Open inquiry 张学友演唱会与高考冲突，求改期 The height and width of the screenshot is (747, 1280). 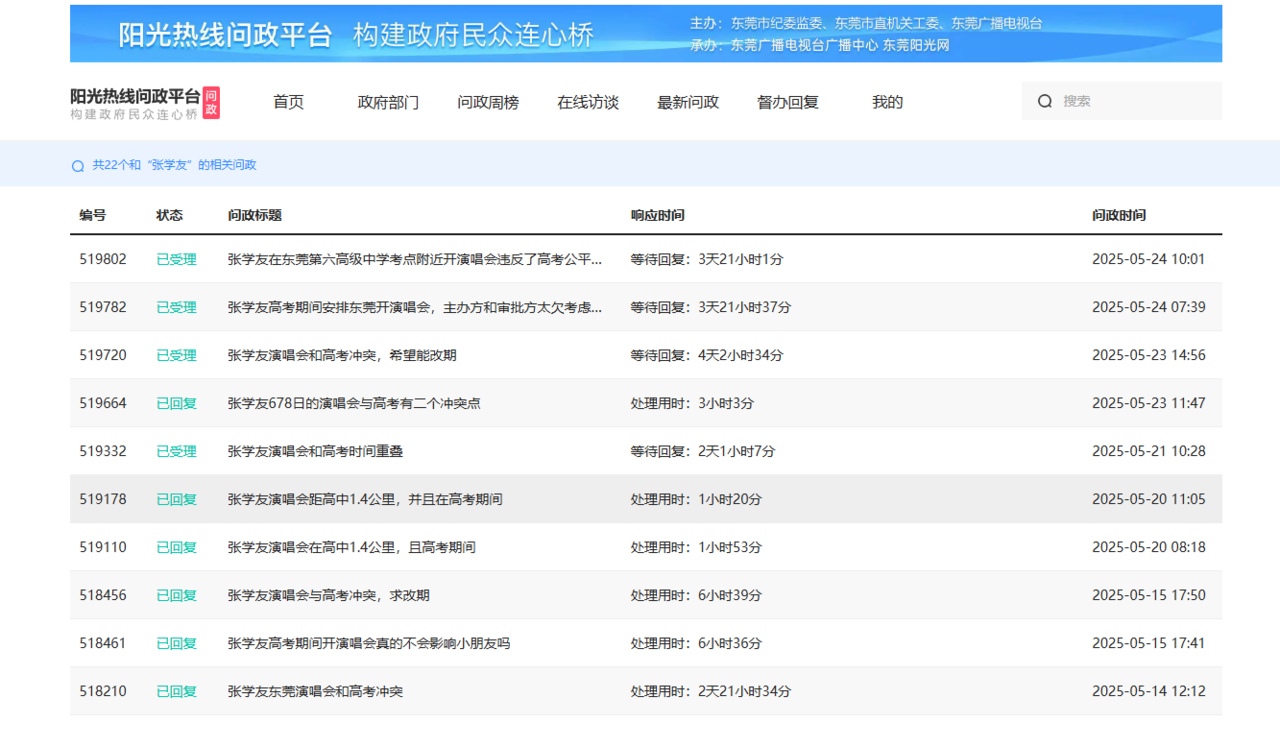329,595
